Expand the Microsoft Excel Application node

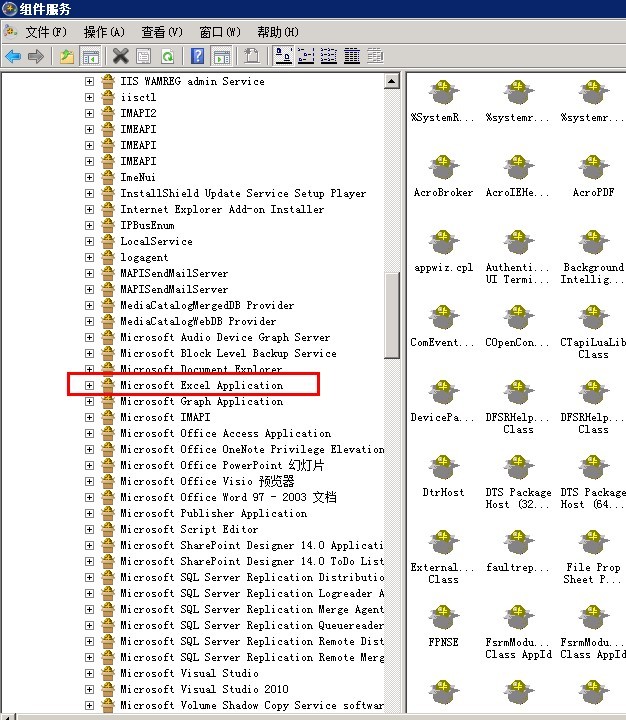click(89, 385)
